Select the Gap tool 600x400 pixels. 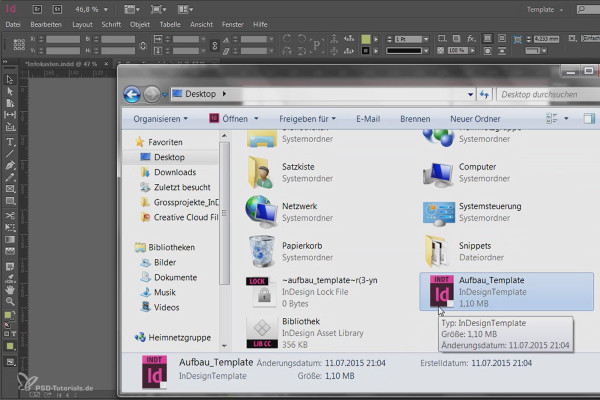coord(10,114)
